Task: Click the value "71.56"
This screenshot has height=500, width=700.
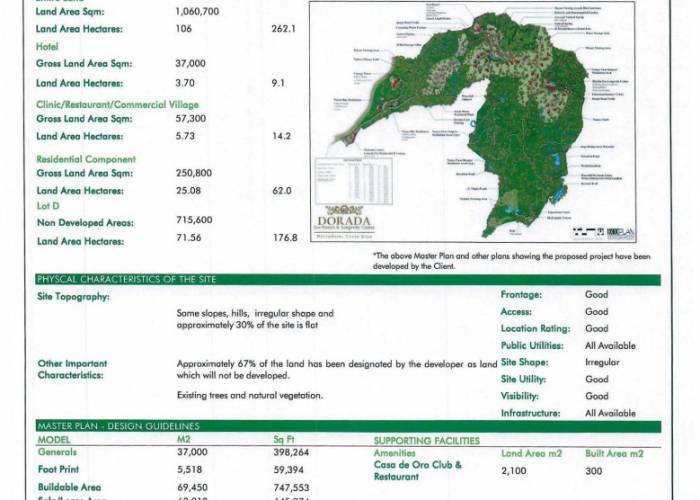Action: pyautogui.click(x=188, y=238)
